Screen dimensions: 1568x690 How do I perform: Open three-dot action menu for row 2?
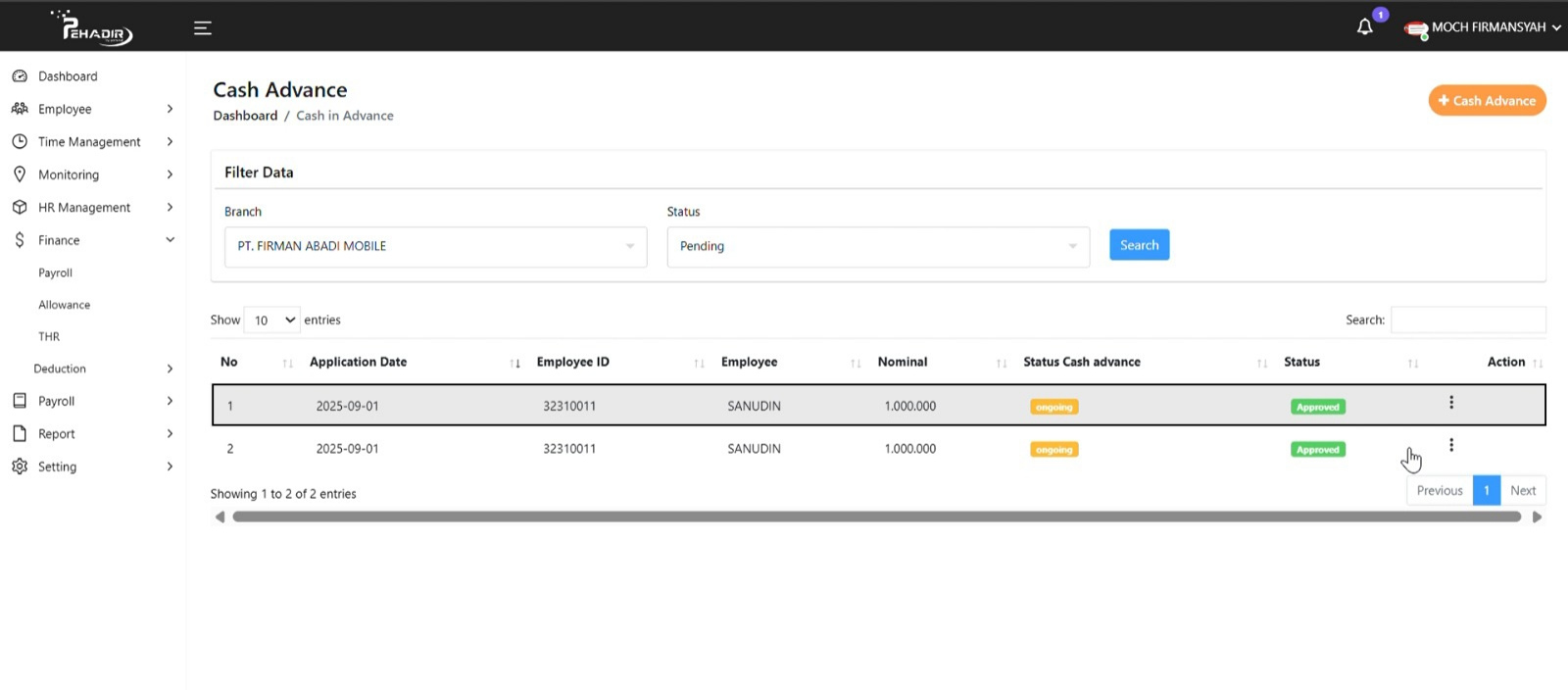pos(1451,446)
